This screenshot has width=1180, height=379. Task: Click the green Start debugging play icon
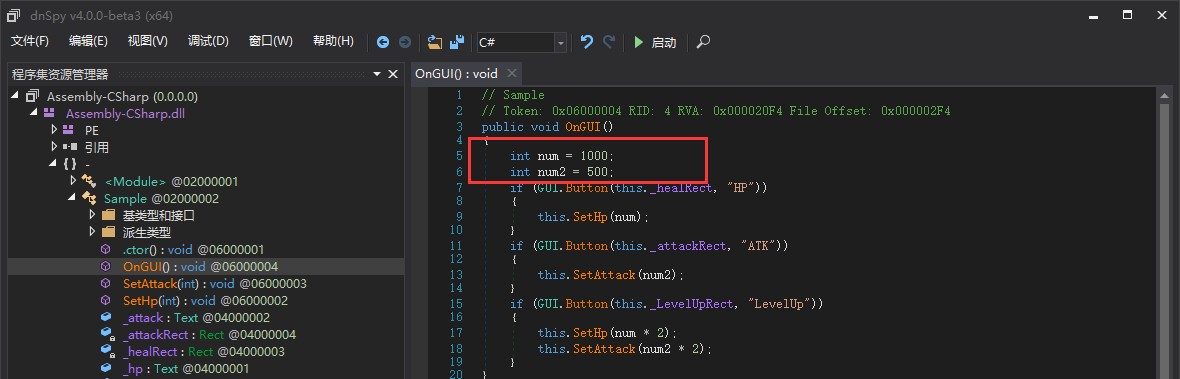coord(639,43)
